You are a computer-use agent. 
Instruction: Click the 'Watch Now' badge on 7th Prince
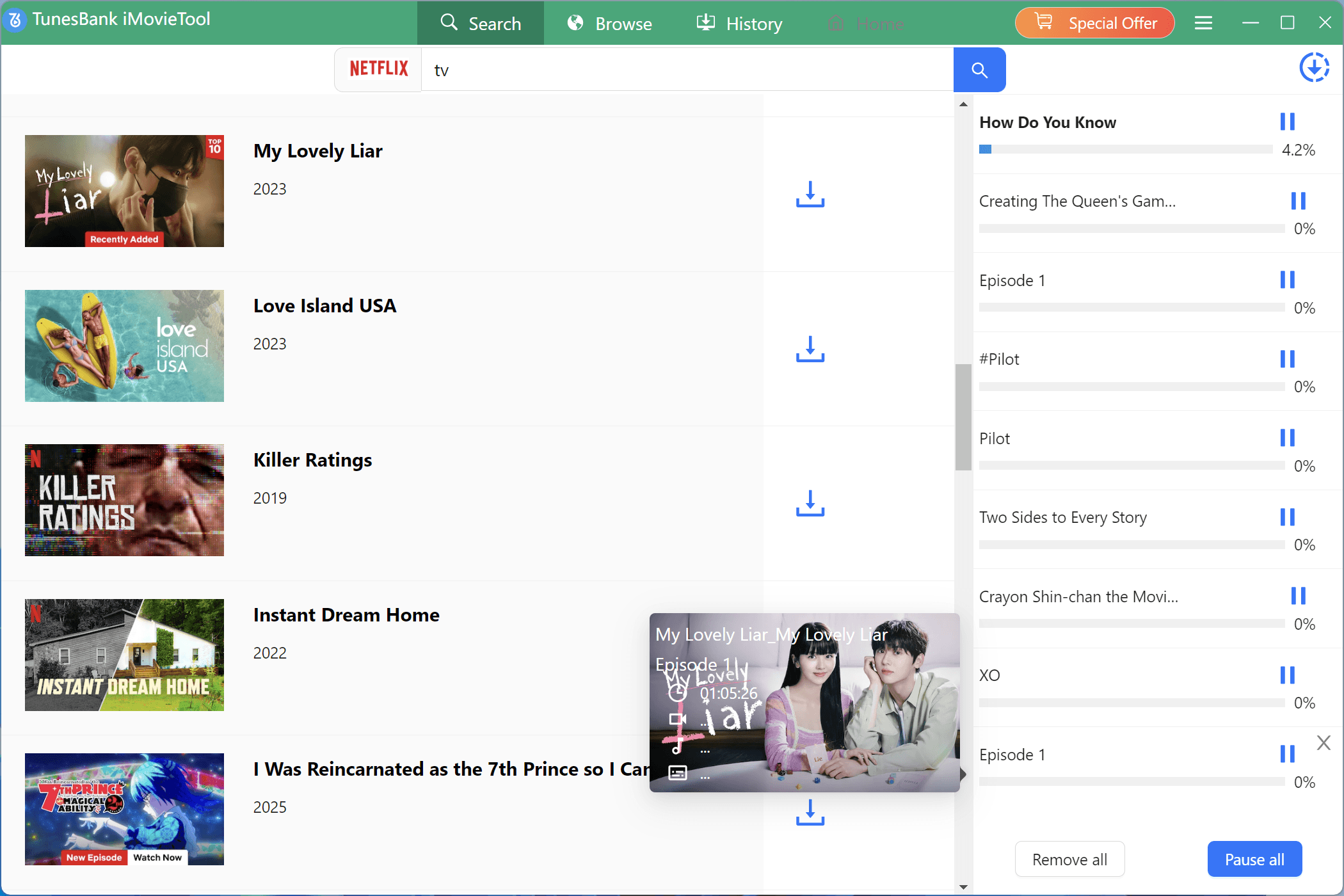[x=157, y=858]
